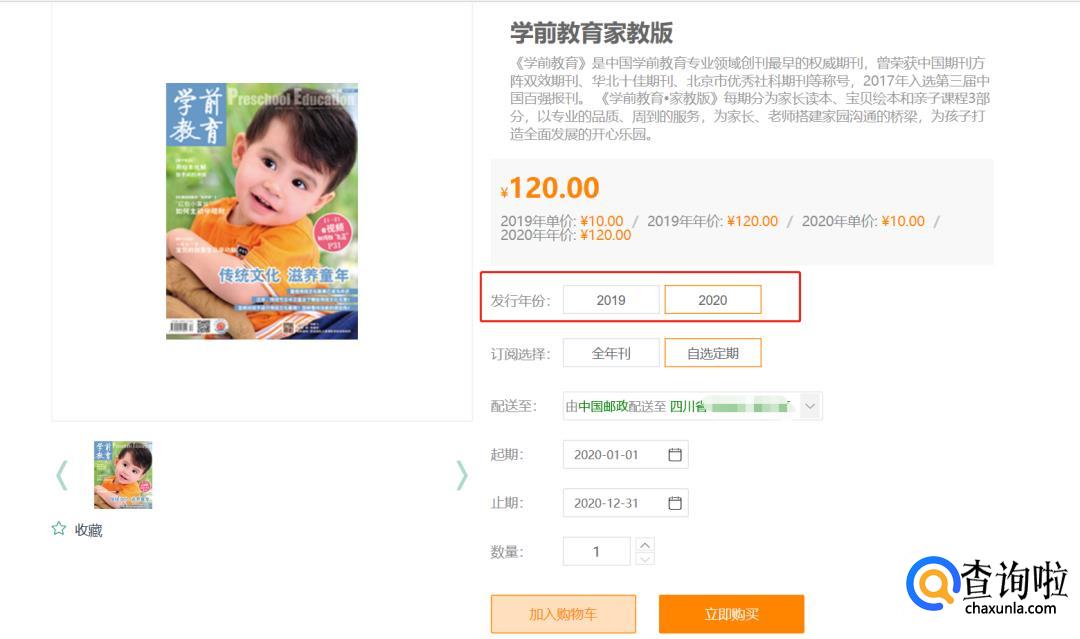Click the 加入购物车 button
The width and height of the screenshot is (1080, 639).
pyautogui.click(x=563, y=614)
